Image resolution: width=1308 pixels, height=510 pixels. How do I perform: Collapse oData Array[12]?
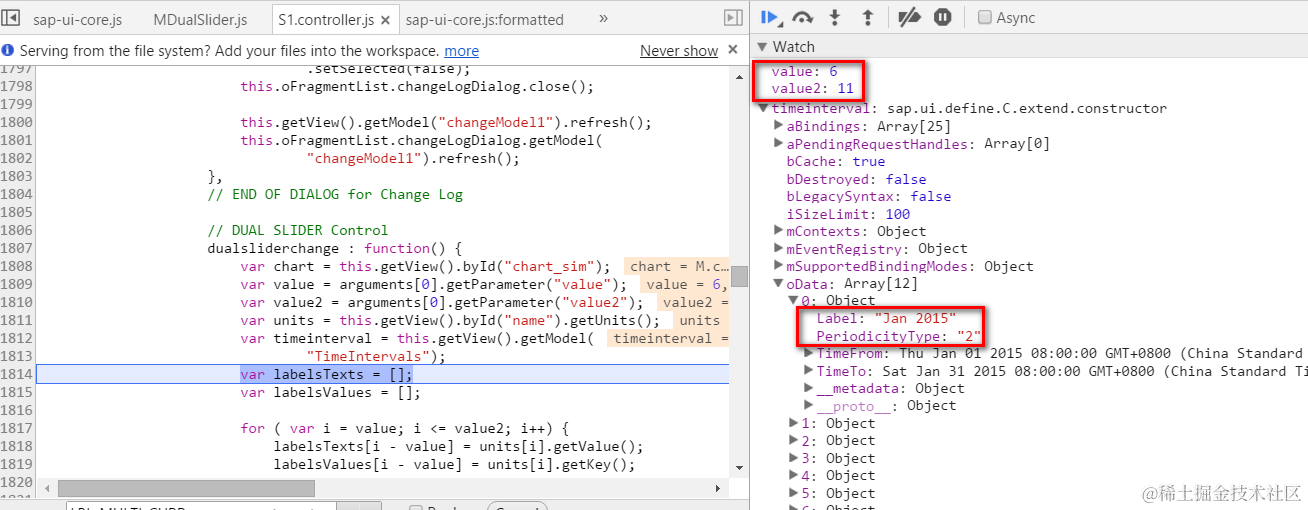pos(779,284)
